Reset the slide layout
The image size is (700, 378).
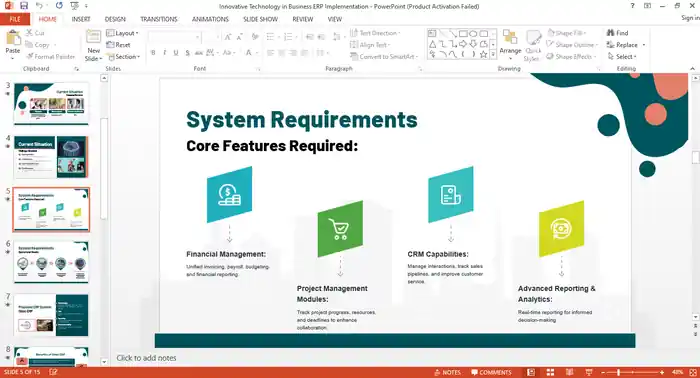click(x=118, y=45)
